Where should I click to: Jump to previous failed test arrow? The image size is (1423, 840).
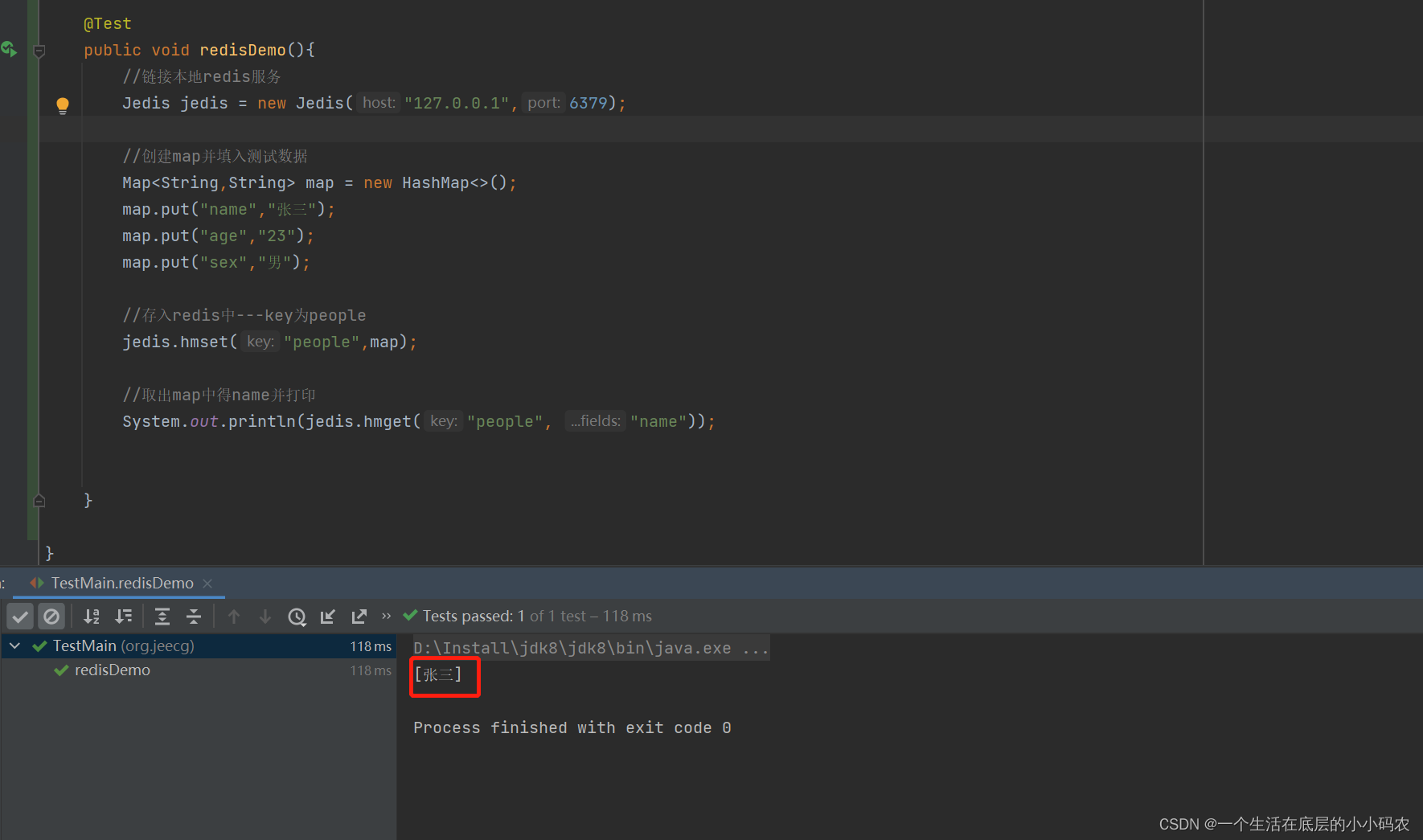(234, 616)
